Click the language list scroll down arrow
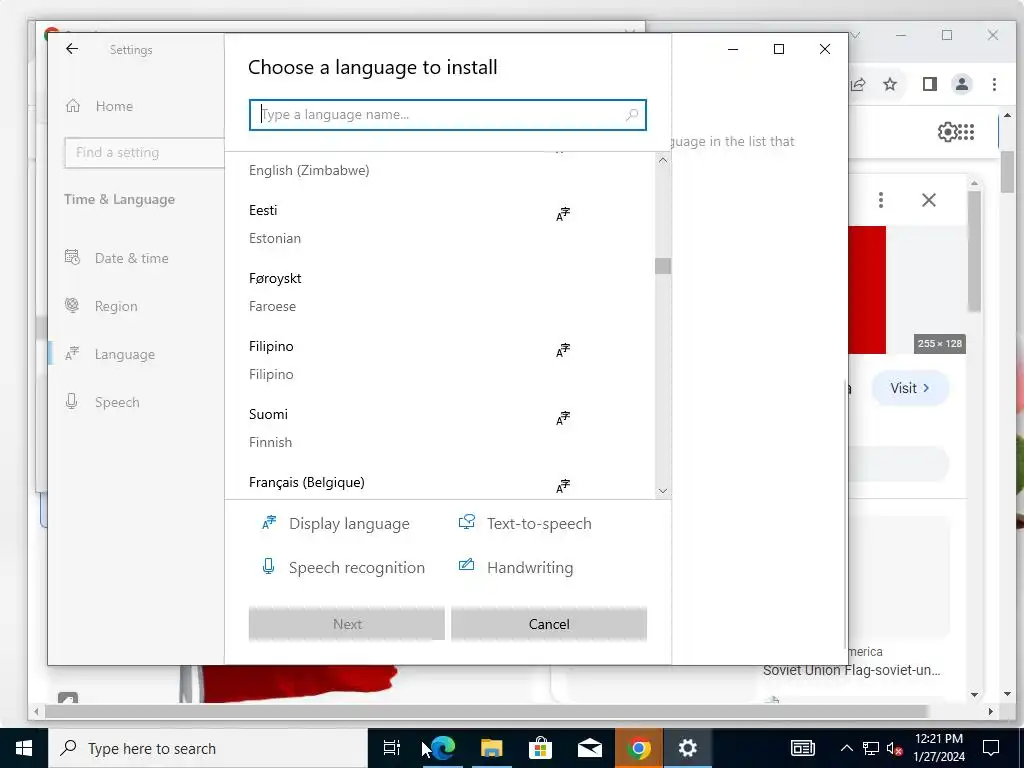1024x768 pixels. click(663, 491)
